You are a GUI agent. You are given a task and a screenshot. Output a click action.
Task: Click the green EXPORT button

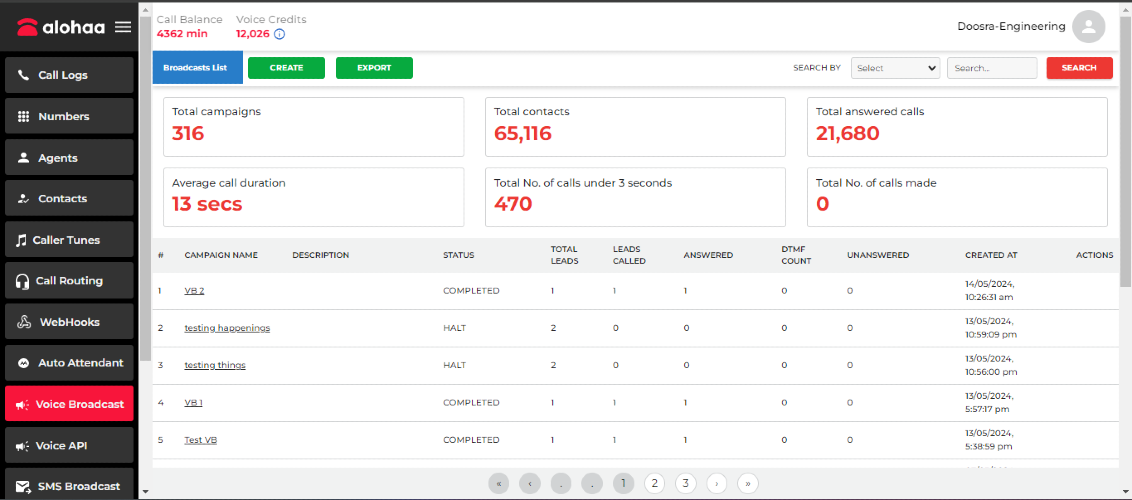[374, 68]
